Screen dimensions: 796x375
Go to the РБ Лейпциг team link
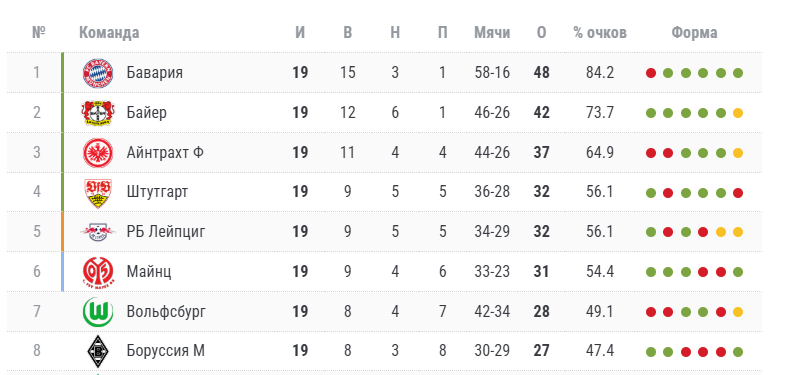[166, 232]
